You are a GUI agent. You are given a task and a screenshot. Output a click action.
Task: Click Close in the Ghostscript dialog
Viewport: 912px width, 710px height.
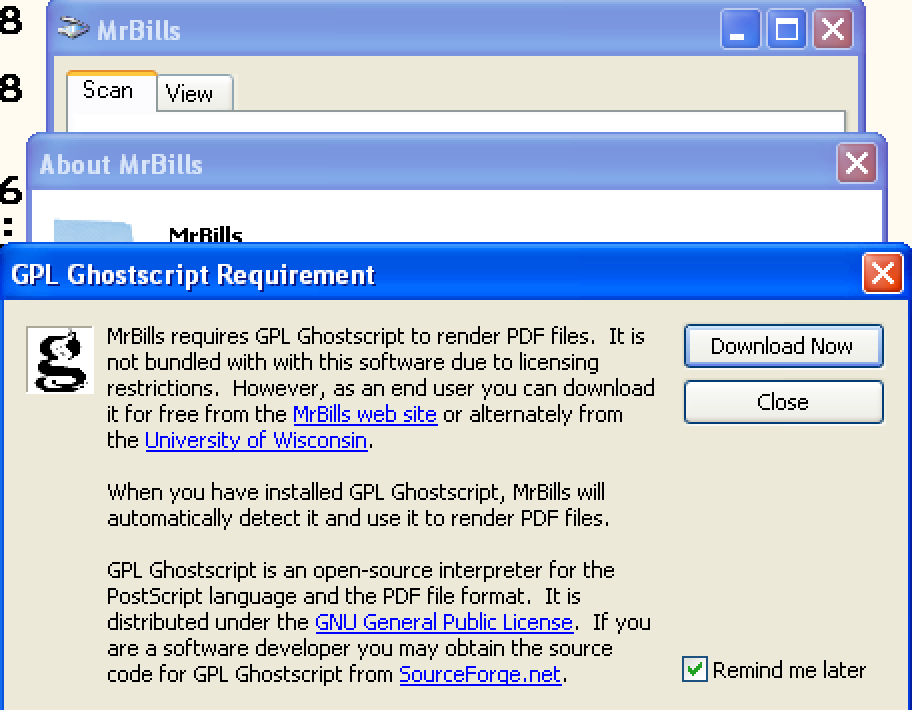coord(783,402)
